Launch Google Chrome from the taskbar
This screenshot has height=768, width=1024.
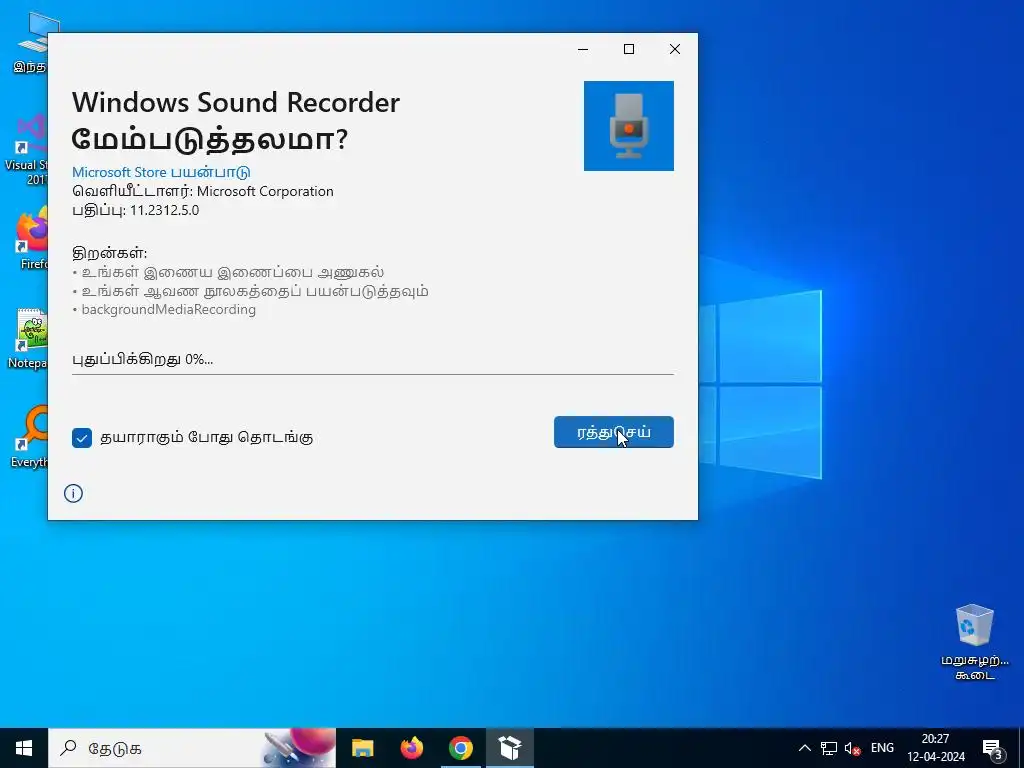[x=460, y=748]
